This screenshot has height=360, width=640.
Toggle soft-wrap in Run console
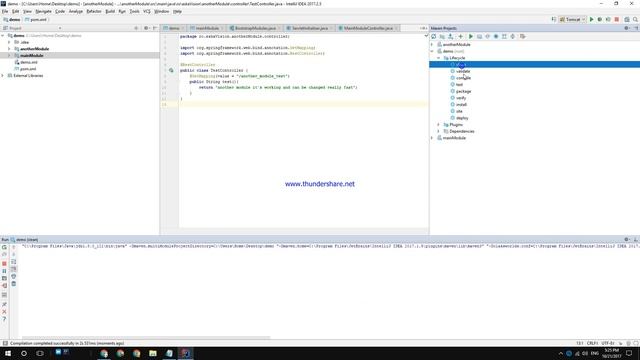click(x=13, y=262)
